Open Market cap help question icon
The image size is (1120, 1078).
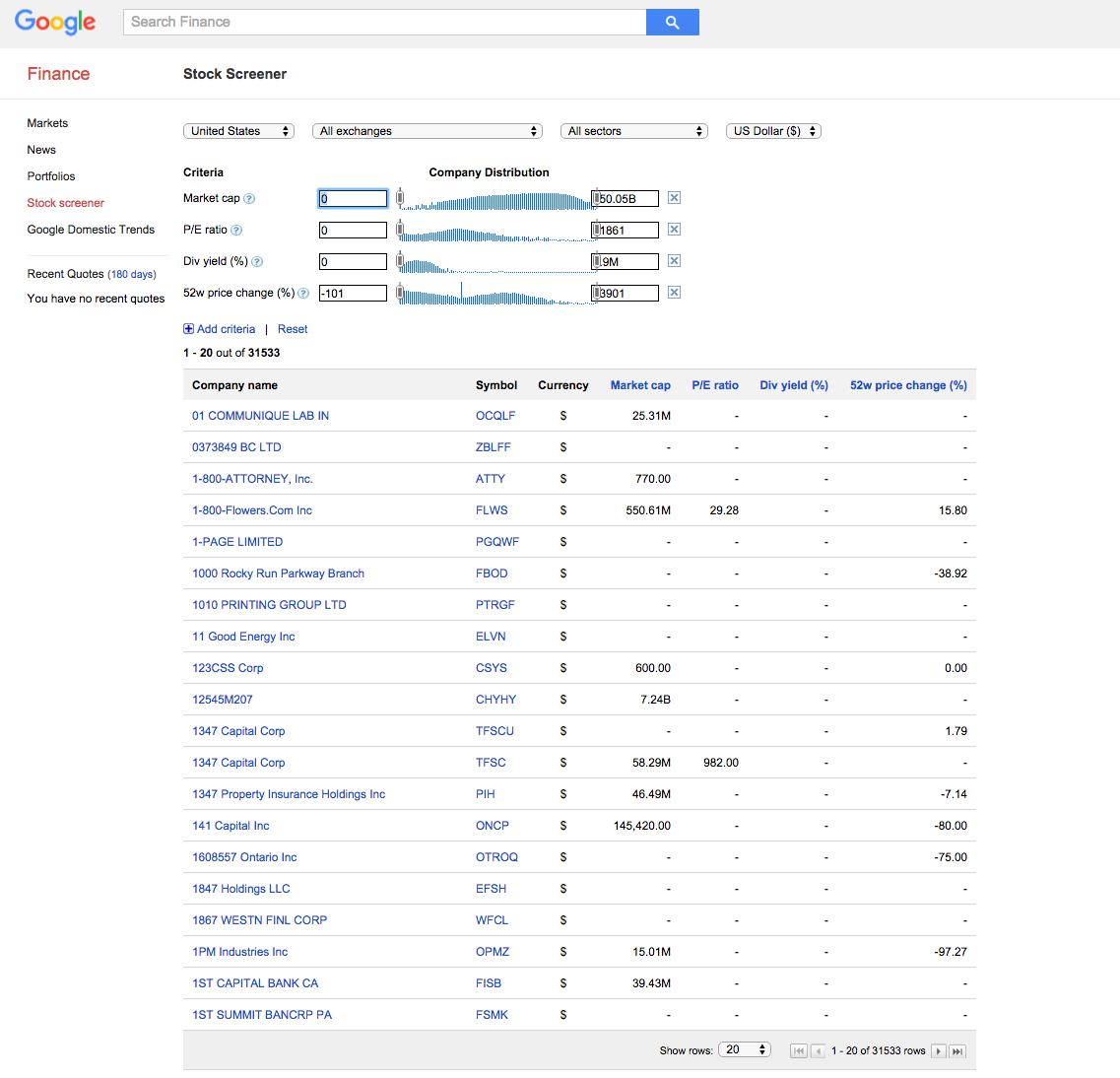[x=249, y=199]
